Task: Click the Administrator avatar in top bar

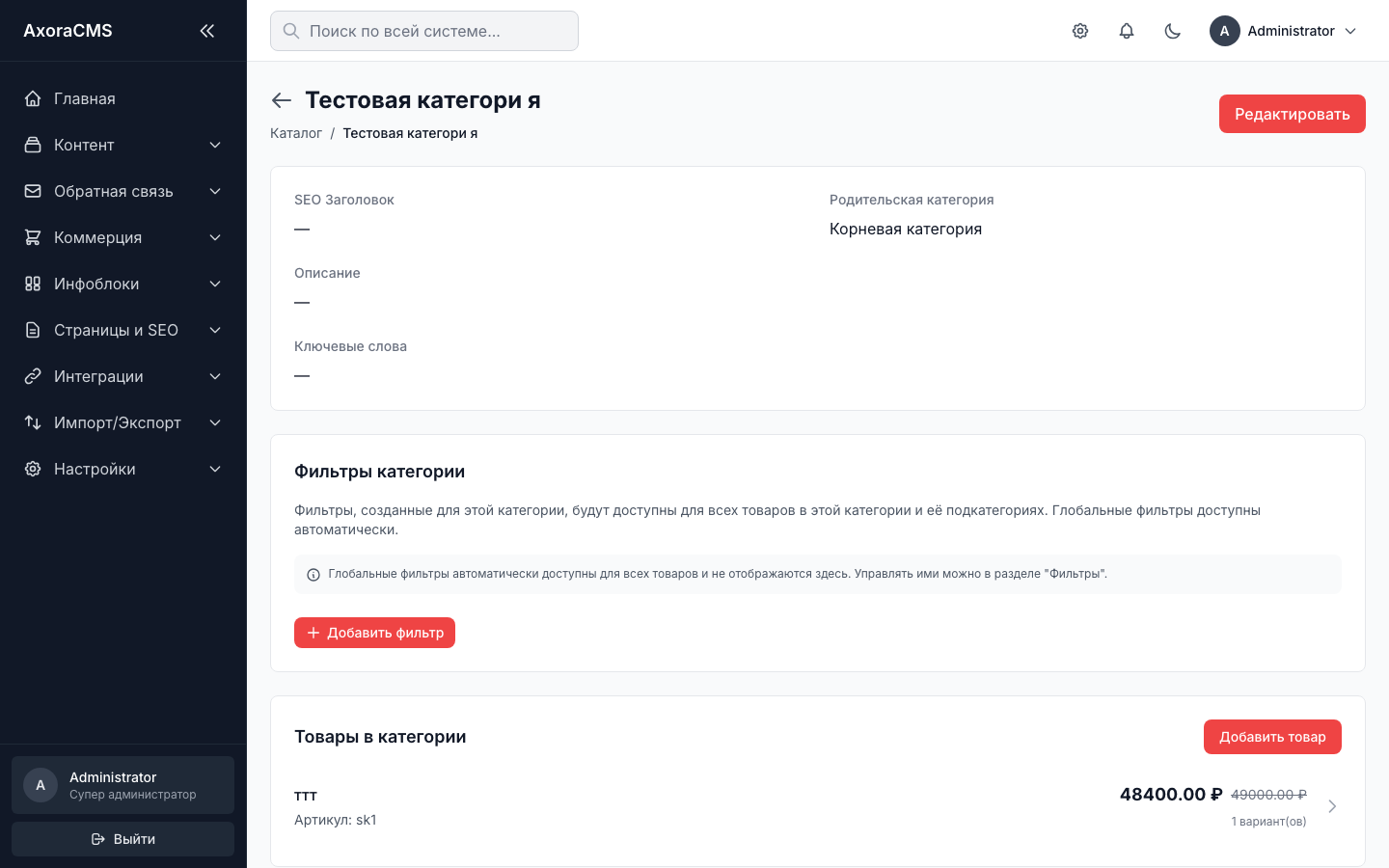Action: (1225, 31)
